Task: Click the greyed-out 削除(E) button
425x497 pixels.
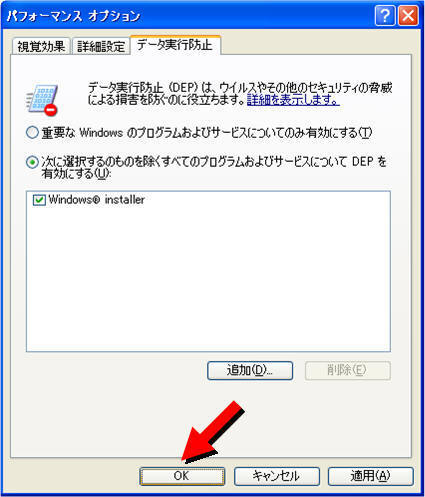Action: coord(347,370)
